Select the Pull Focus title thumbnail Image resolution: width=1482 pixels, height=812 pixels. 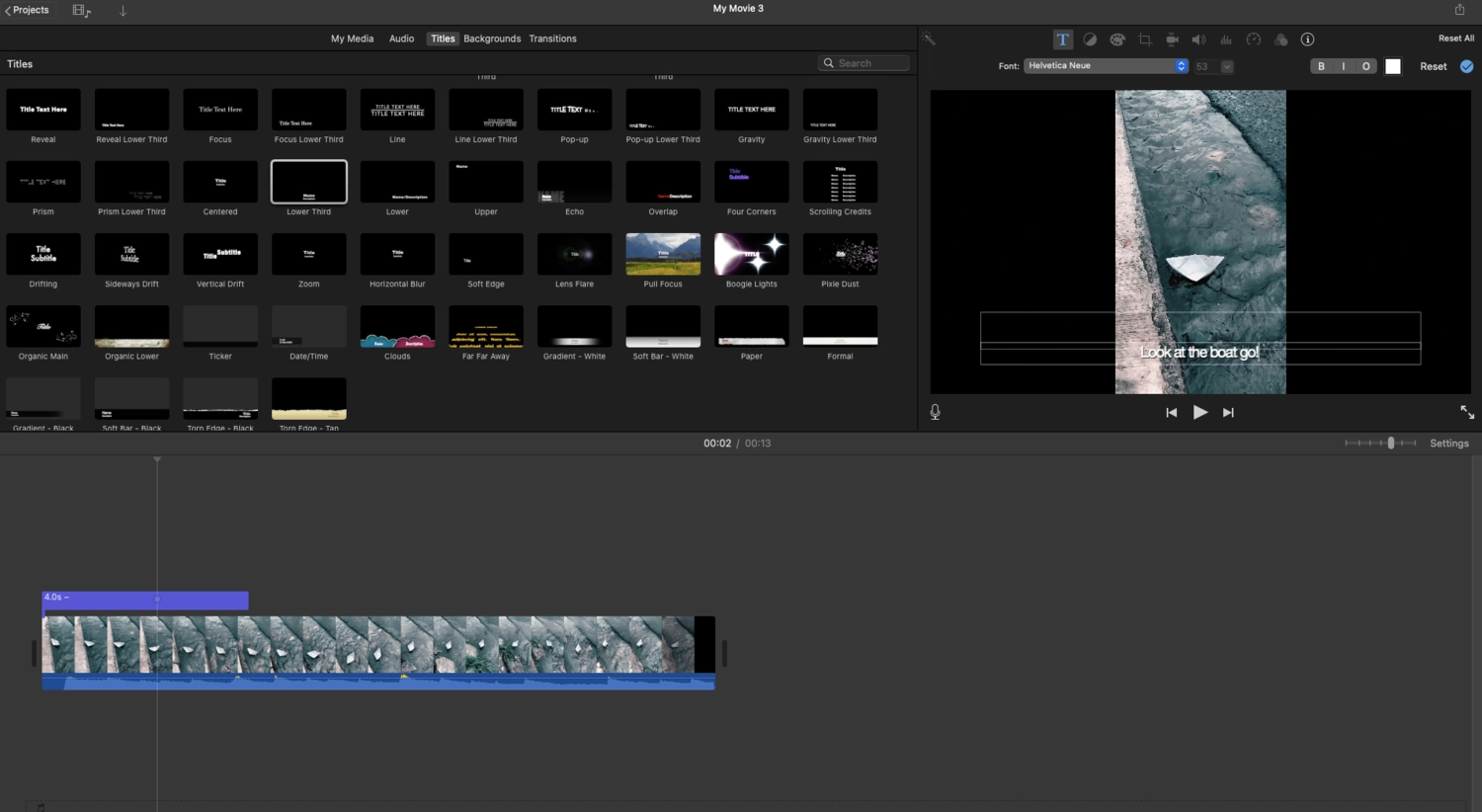click(x=663, y=255)
